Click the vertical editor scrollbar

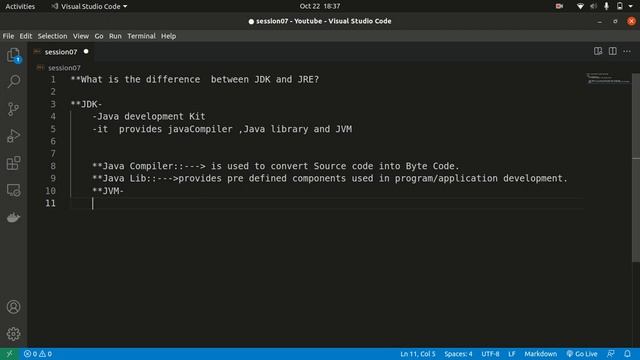636,167
